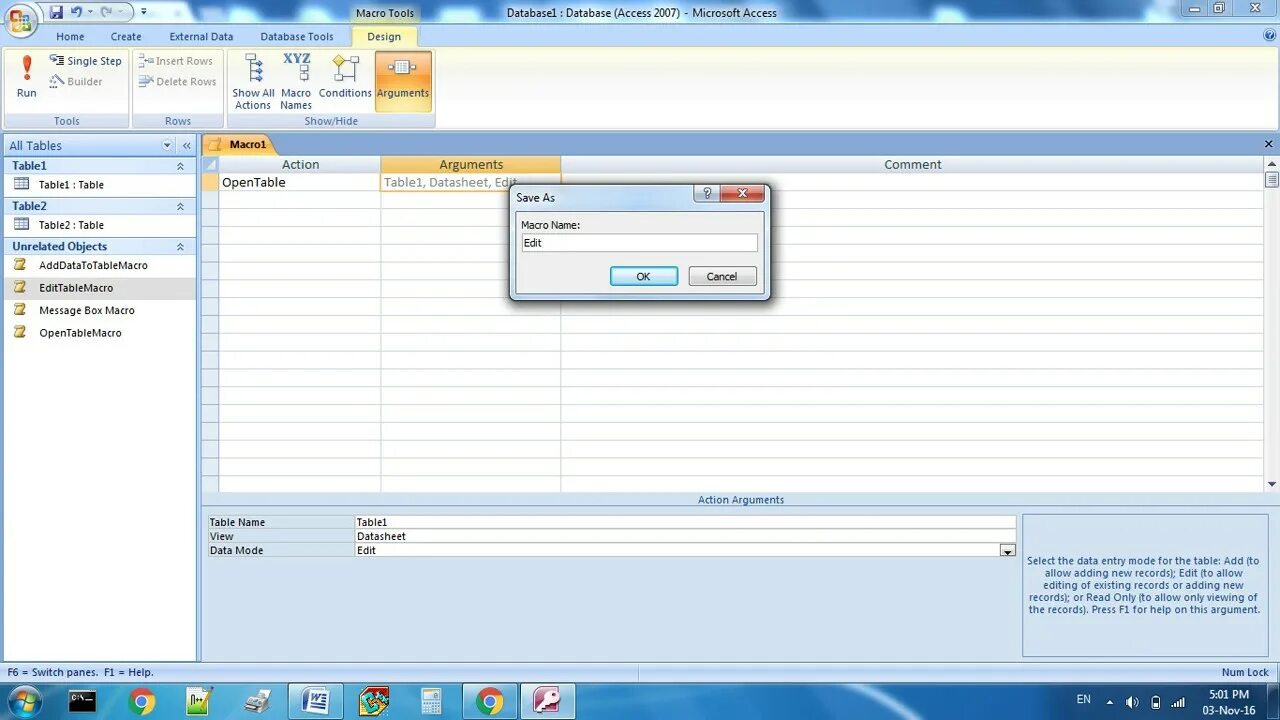Image resolution: width=1280 pixels, height=720 pixels.
Task: Open command prompt taskbar icon
Action: 83,701
